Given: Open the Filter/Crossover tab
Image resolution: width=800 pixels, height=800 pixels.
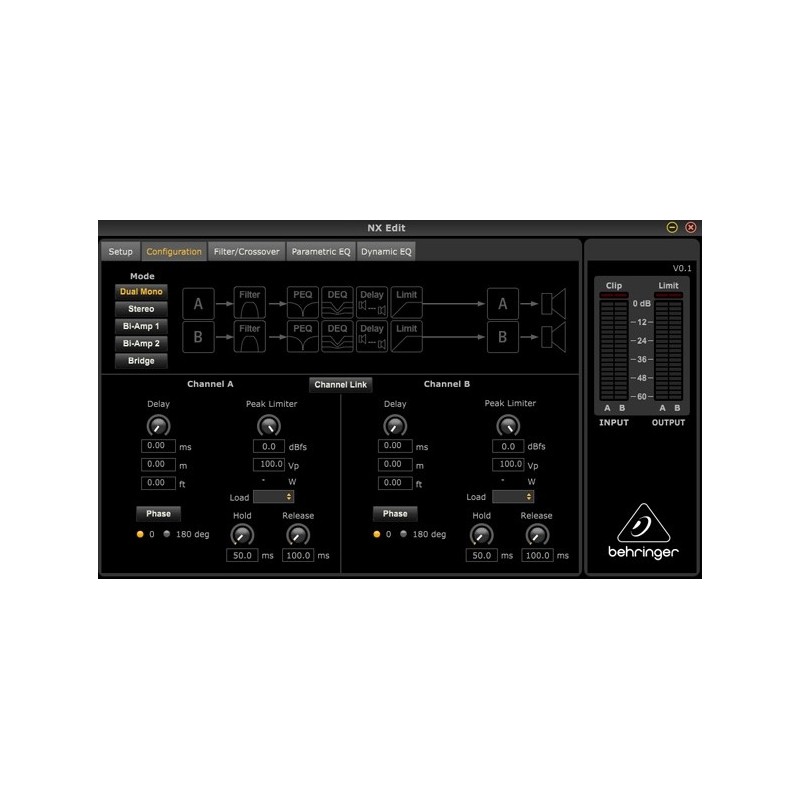Looking at the screenshot, I should coord(245,251).
